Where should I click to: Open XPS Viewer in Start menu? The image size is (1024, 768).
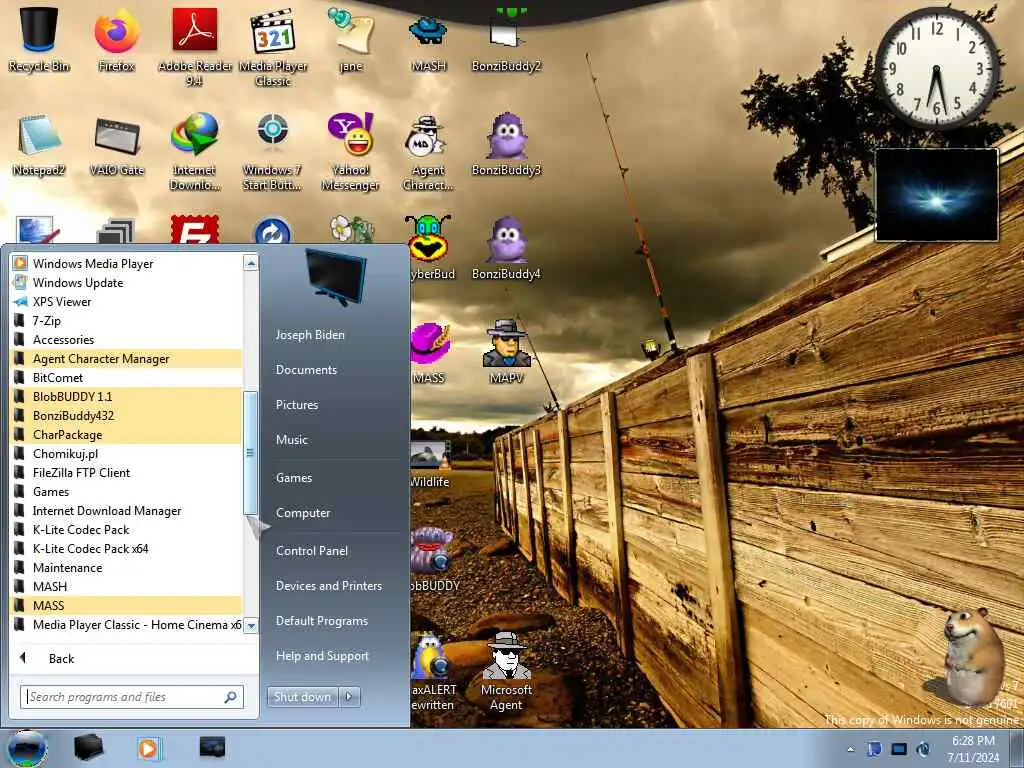[x=126, y=301]
